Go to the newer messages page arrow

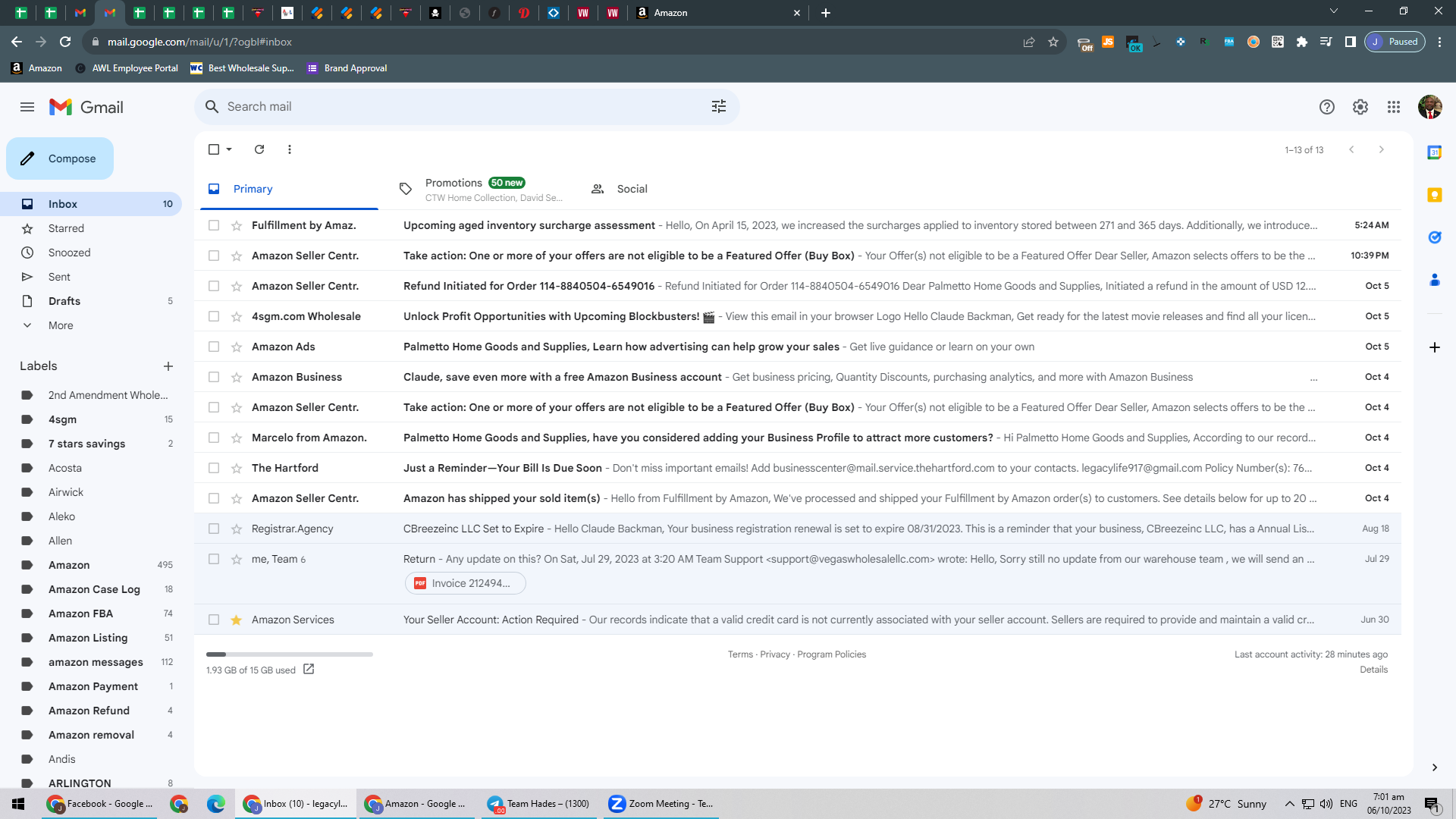point(1351,149)
